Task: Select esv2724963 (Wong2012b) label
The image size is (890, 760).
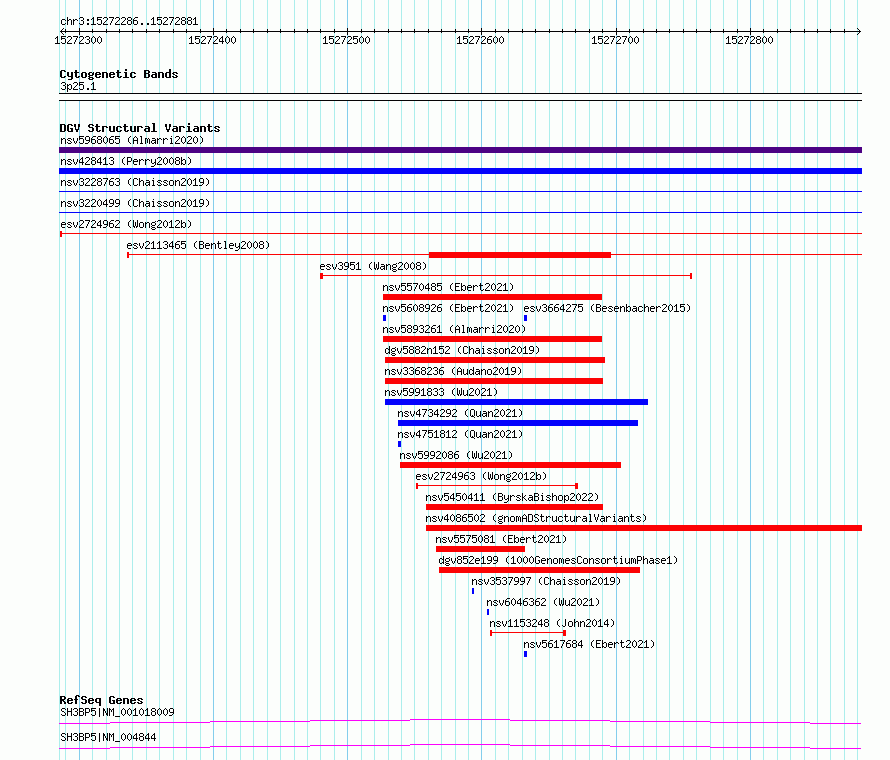Action: click(x=481, y=476)
